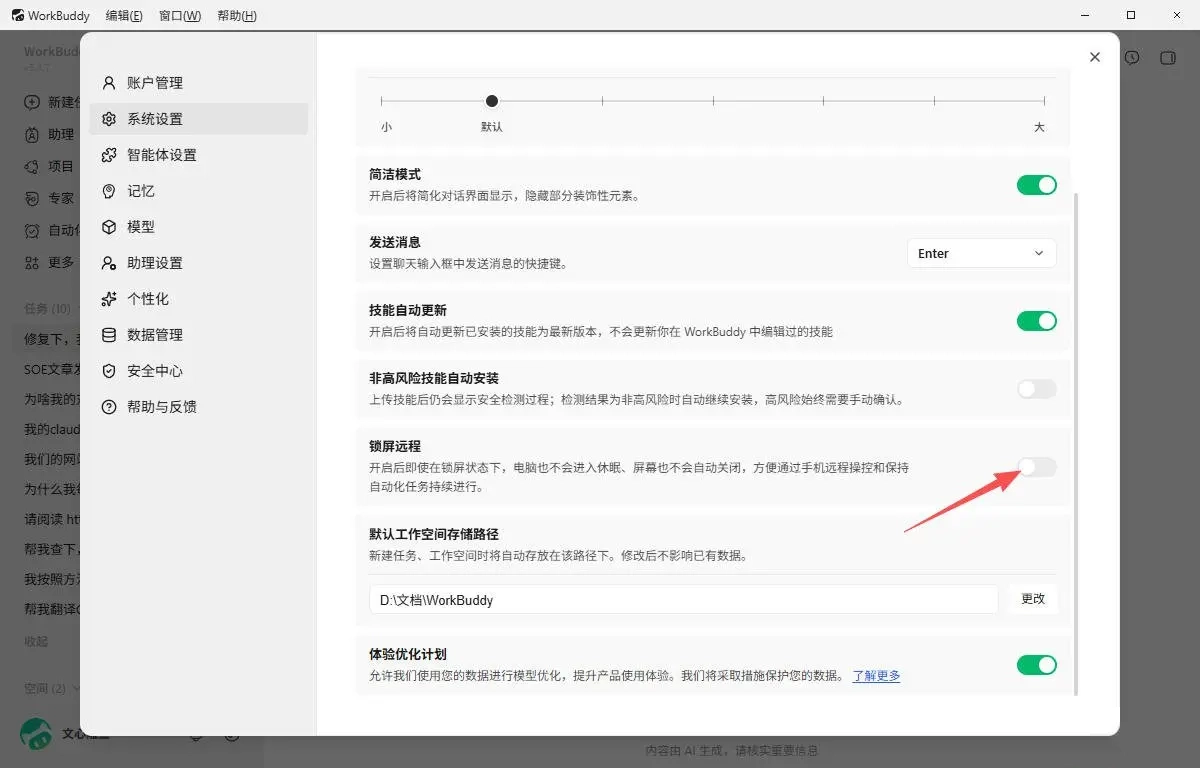1200x768 pixels.
Task: Switch to the 助理设置 settings tab
Action: (x=199, y=263)
